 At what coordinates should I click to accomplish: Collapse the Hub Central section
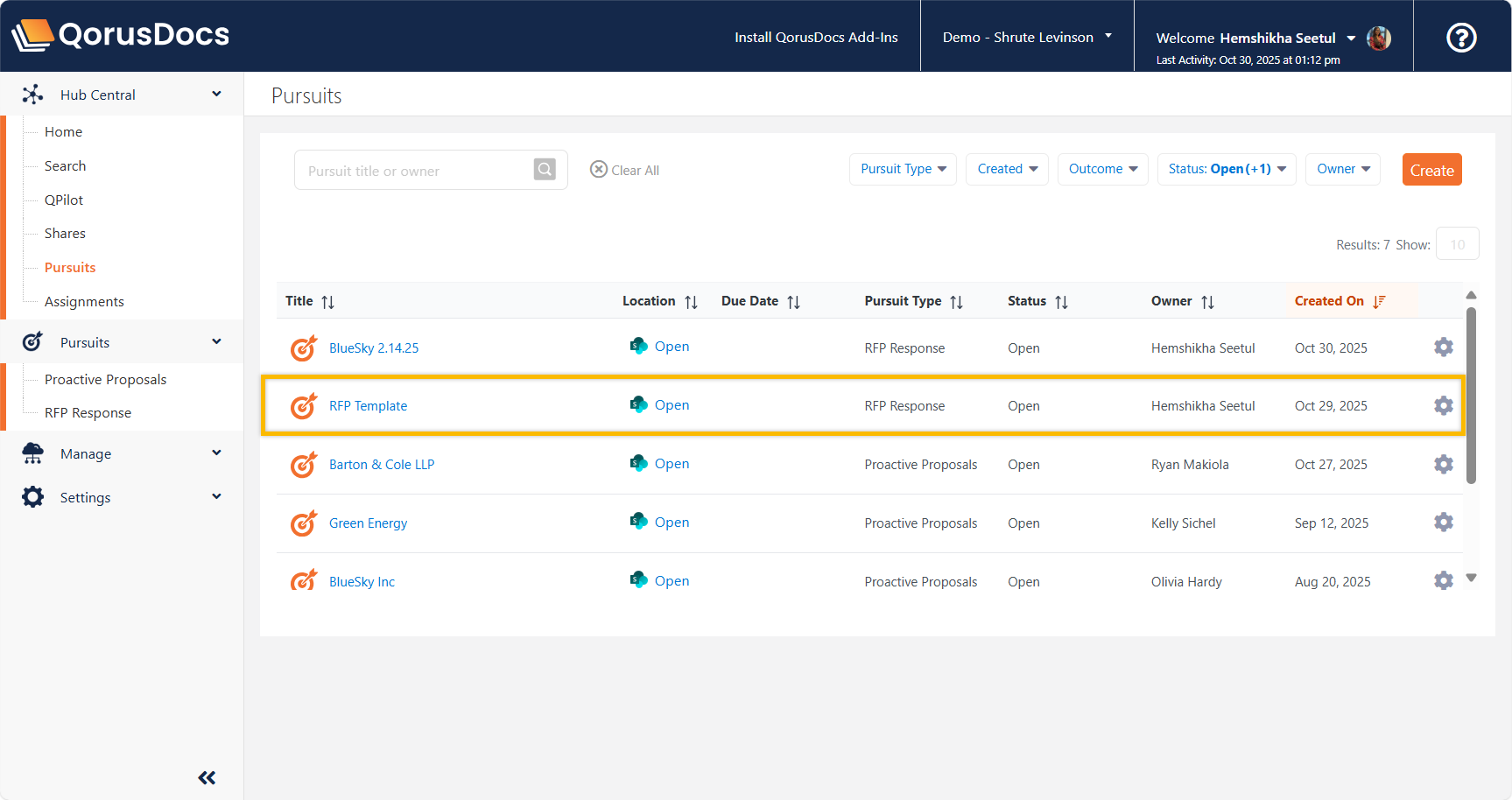point(216,95)
